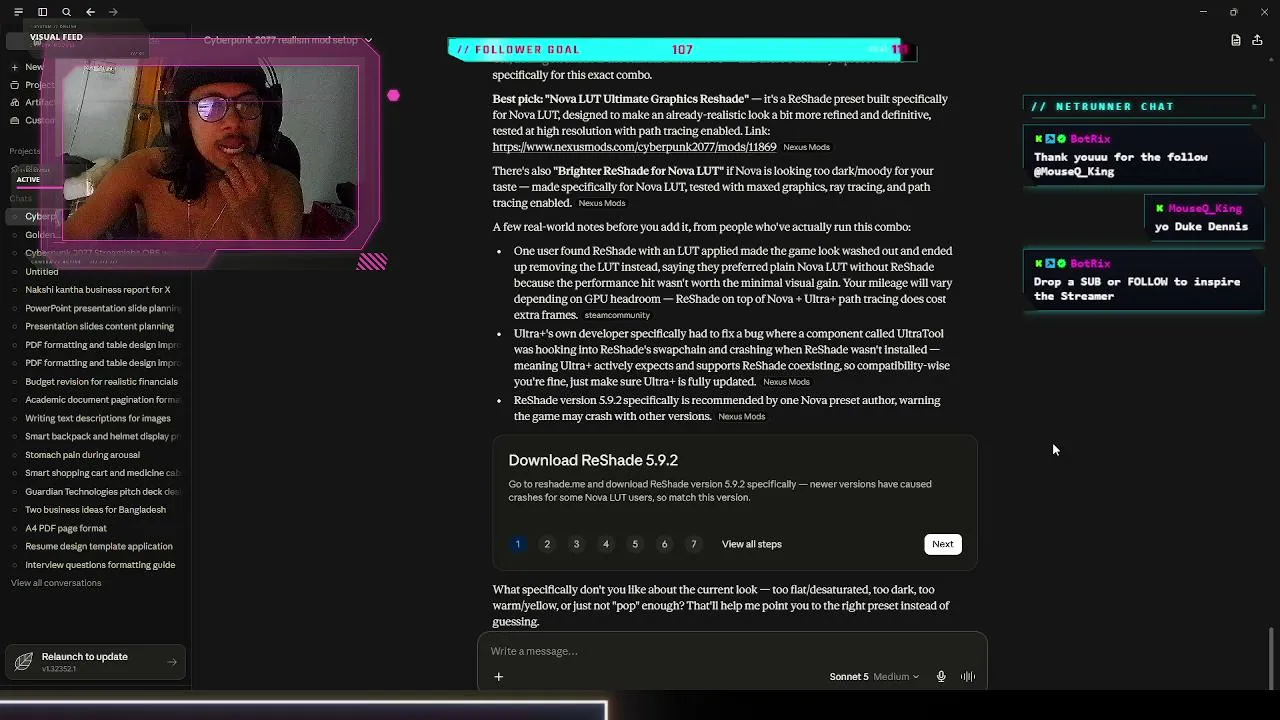This screenshot has height=720, width=1280.
Task: Go to step 4 of the guide
Action: (x=605, y=544)
